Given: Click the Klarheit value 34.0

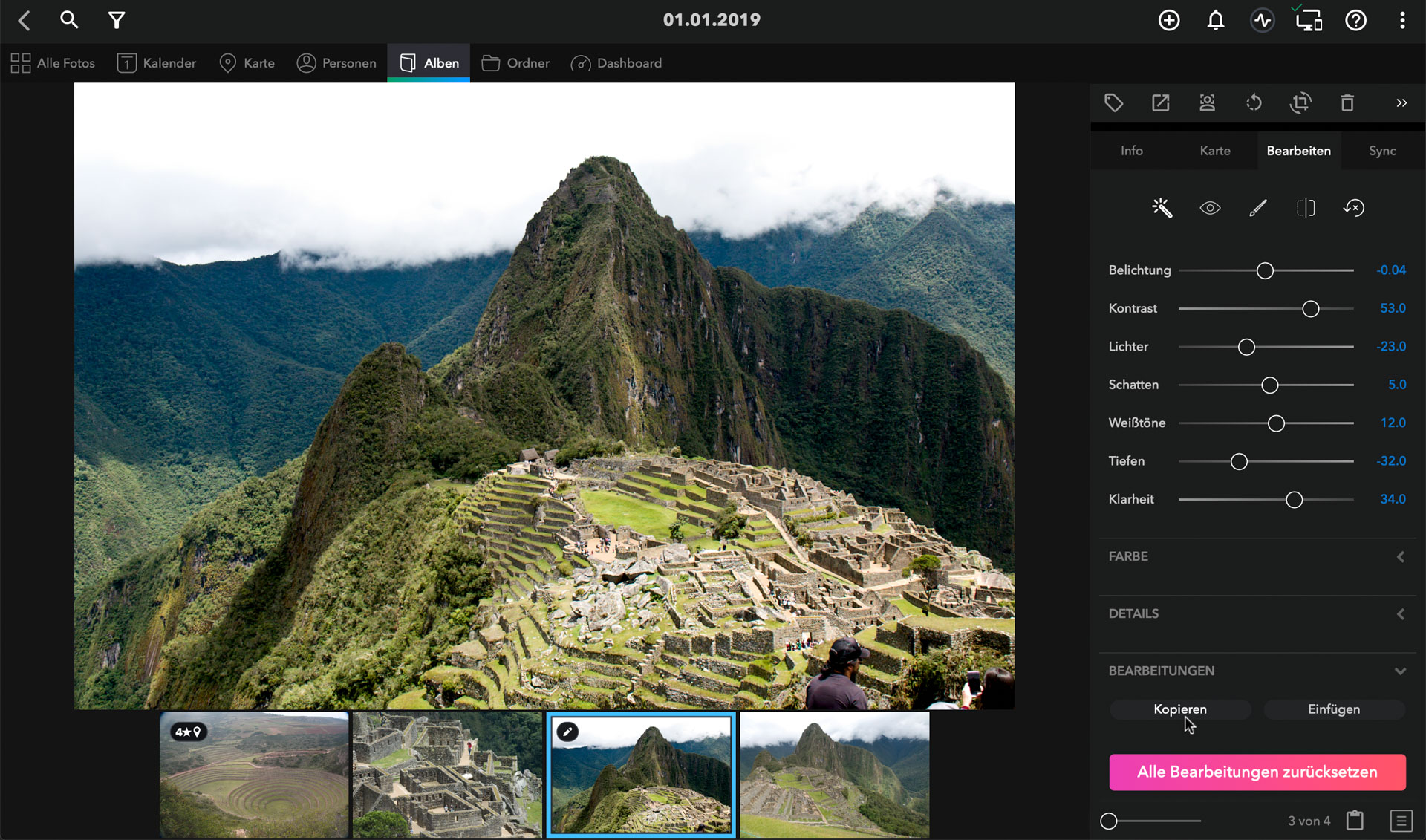Looking at the screenshot, I should pyautogui.click(x=1393, y=499).
